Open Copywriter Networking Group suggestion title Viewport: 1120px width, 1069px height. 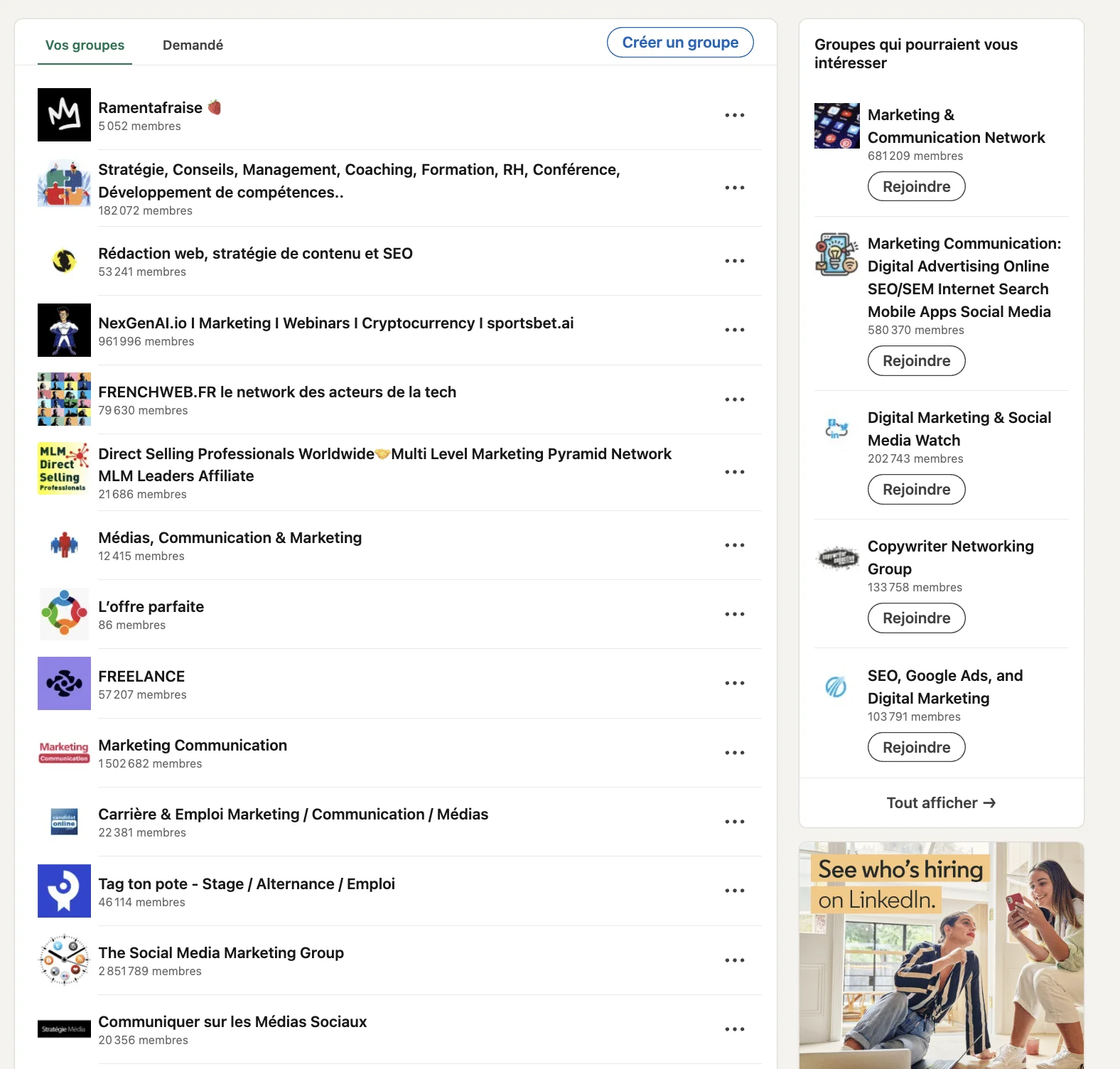[951, 557]
